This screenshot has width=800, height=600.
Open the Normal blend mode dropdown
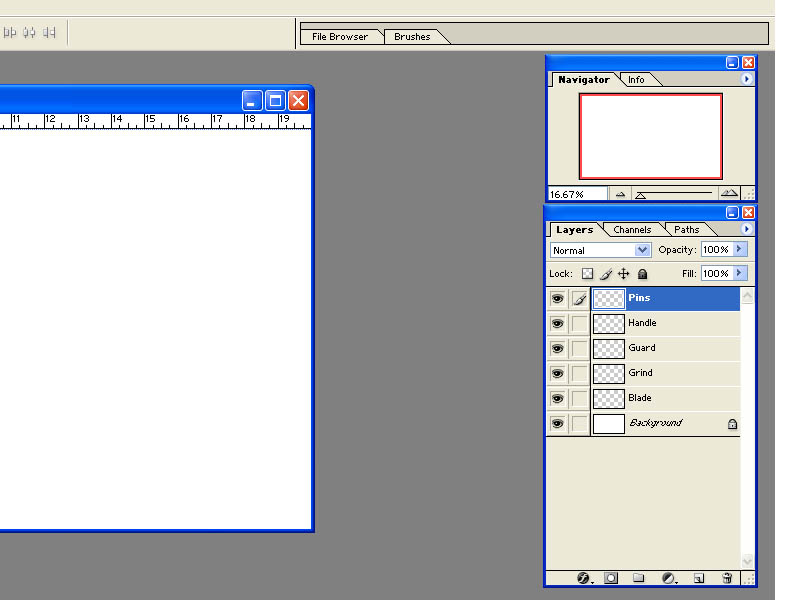pyautogui.click(x=600, y=250)
